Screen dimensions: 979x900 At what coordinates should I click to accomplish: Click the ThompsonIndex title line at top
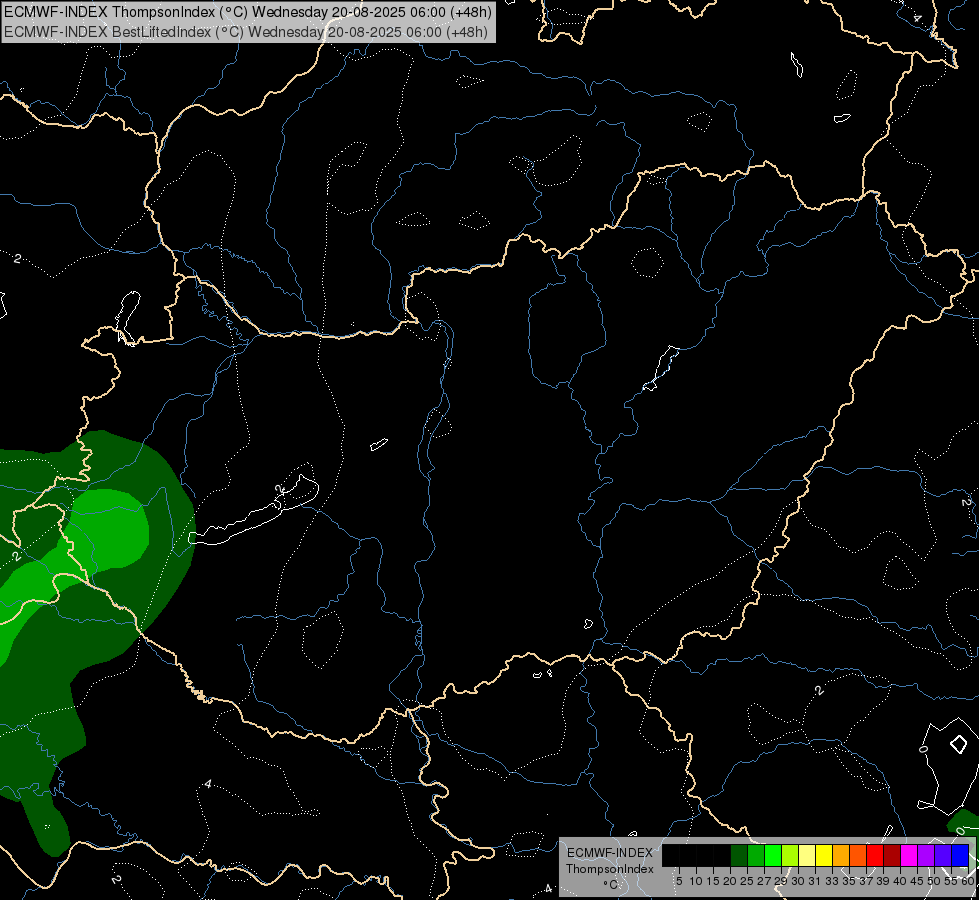[x=248, y=11]
